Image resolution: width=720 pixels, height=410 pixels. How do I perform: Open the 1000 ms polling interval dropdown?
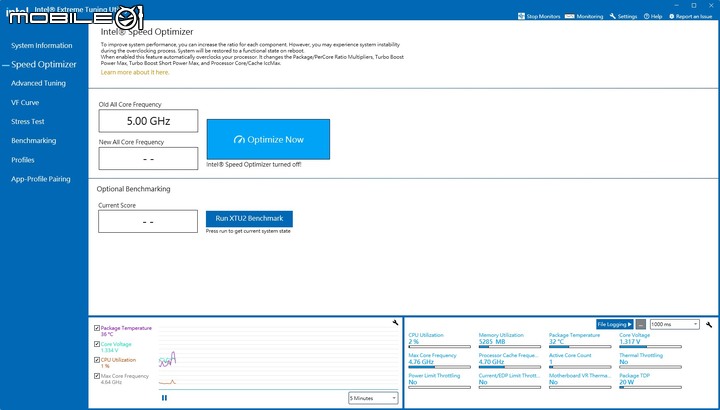pos(675,324)
